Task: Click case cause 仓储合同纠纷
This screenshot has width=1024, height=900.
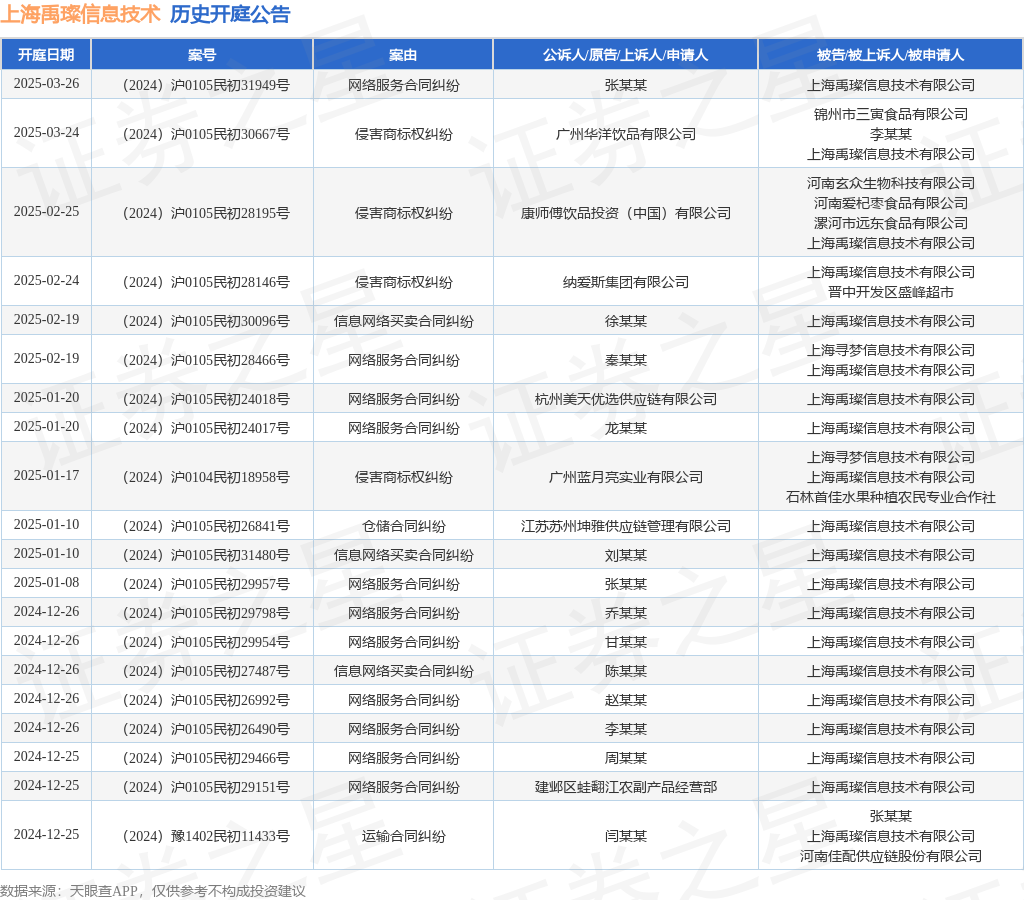Action: coord(404,526)
